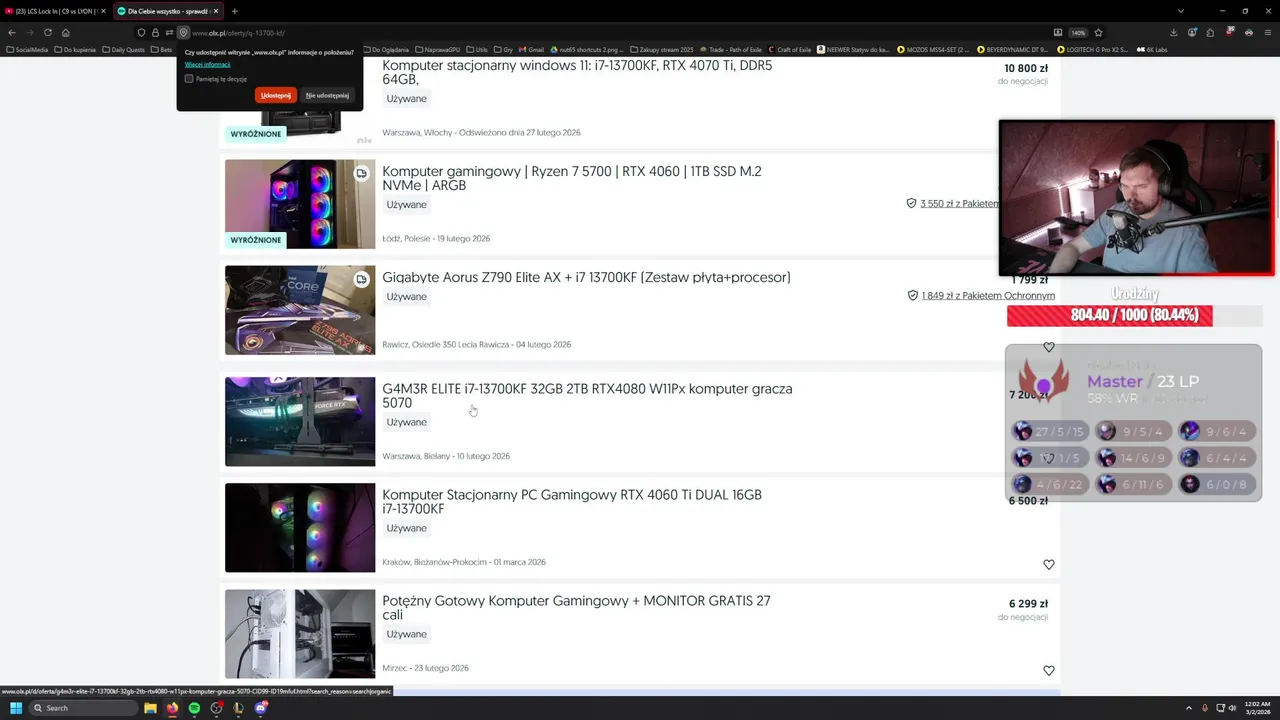Select the 'Dla Ciebie wszystko' OLX tab
The width and height of the screenshot is (1280, 720).
167,11
